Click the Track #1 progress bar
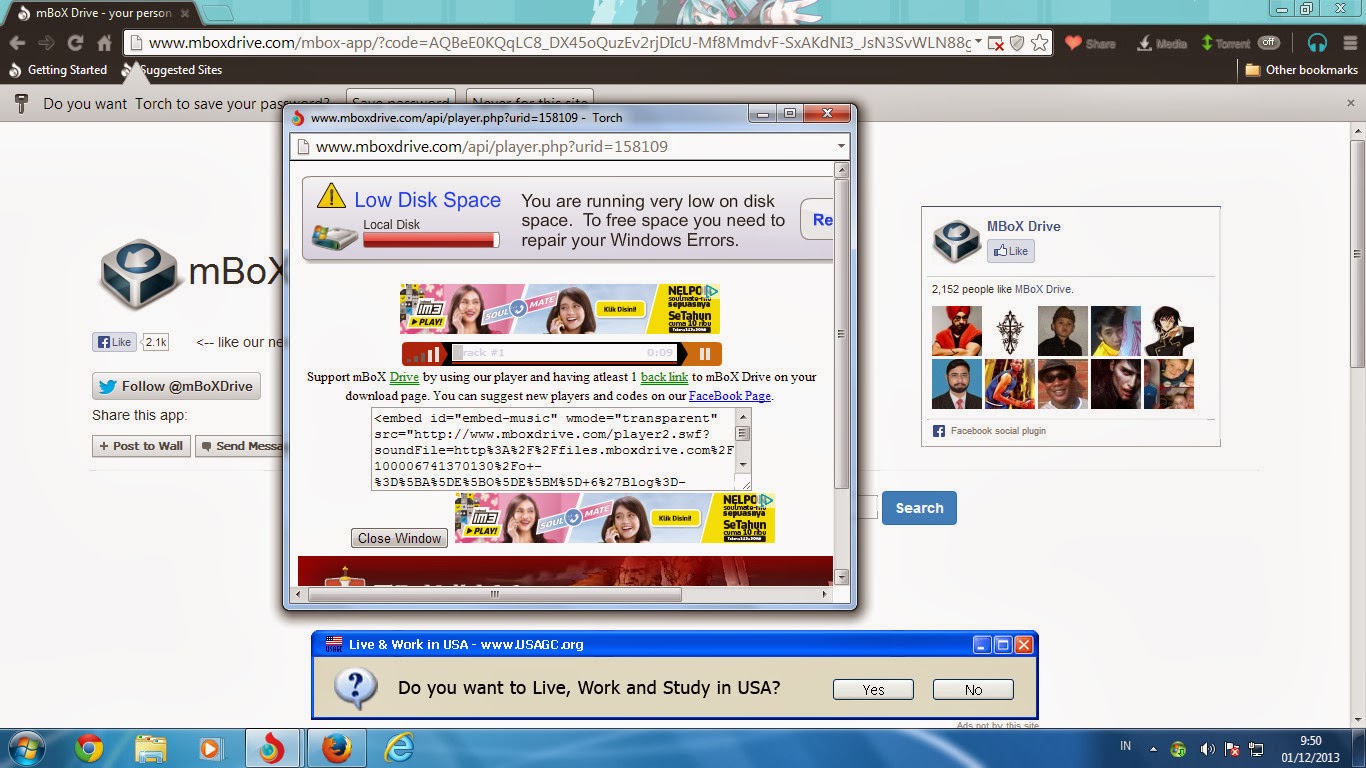 [x=564, y=353]
